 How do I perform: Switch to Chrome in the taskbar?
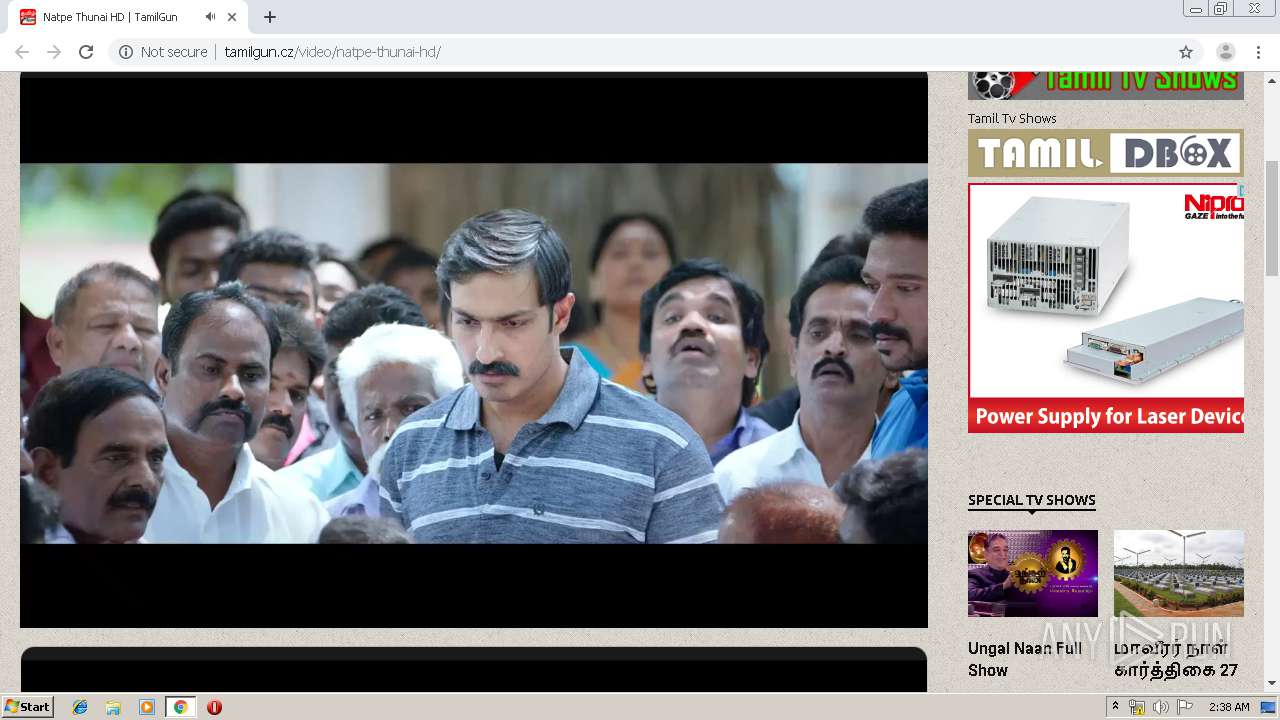coord(181,707)
